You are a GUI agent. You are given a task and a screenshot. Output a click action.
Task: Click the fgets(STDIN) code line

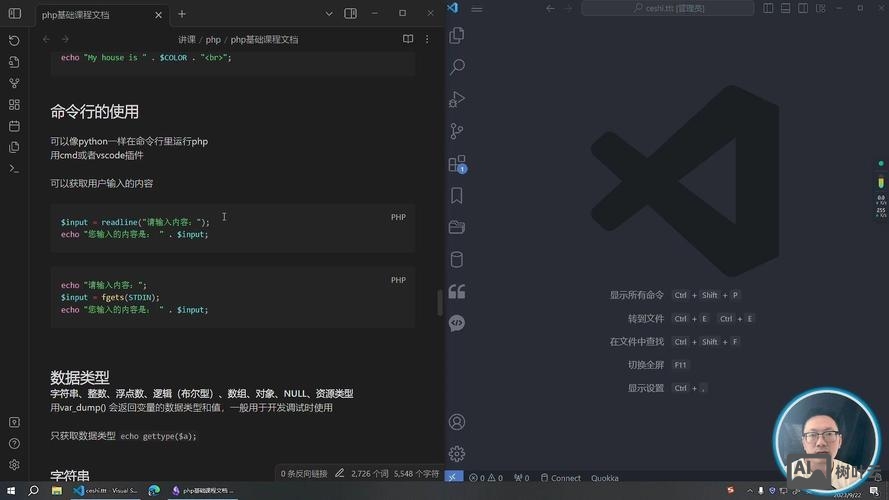110,297
